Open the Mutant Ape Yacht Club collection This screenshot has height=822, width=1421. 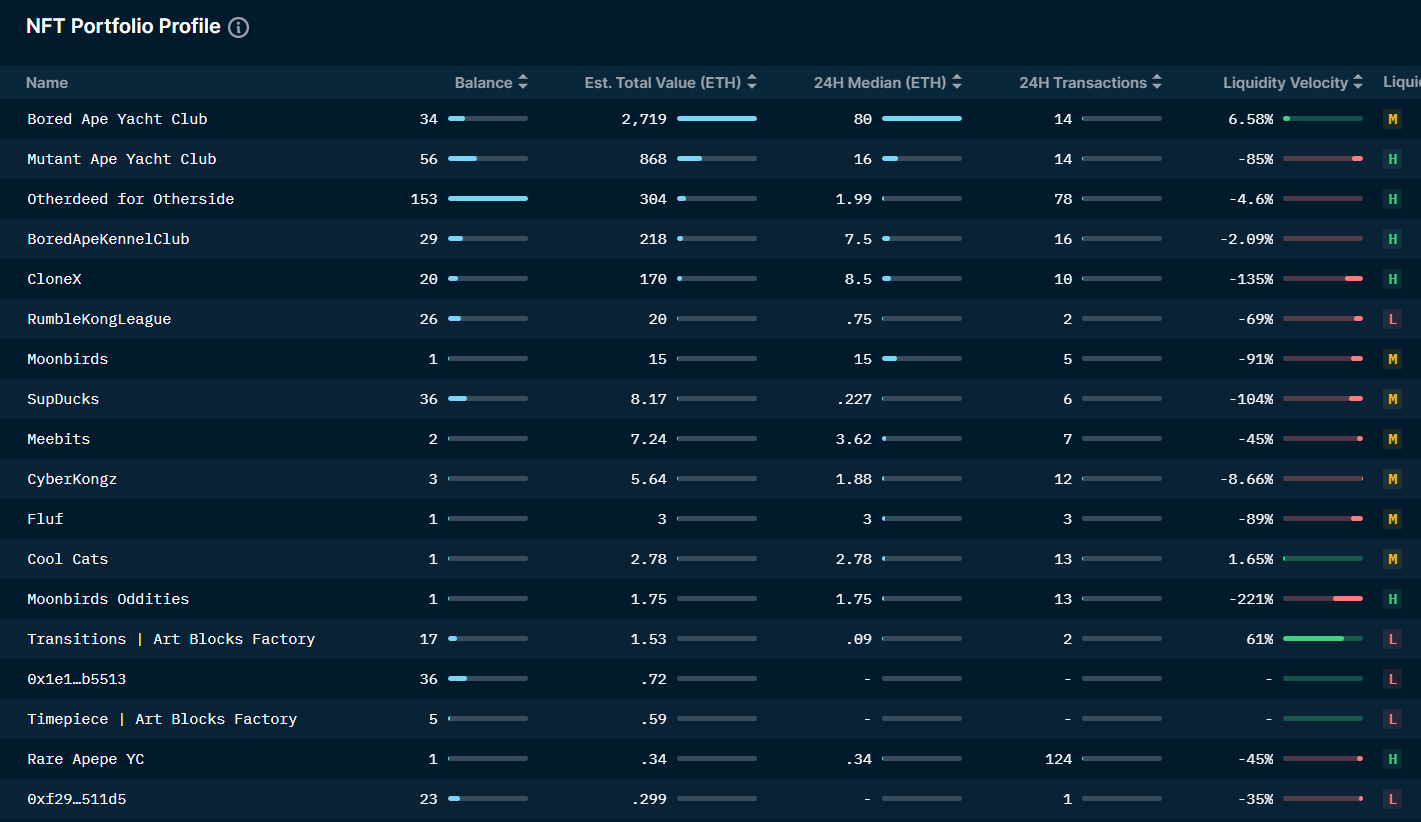(122, 159)
